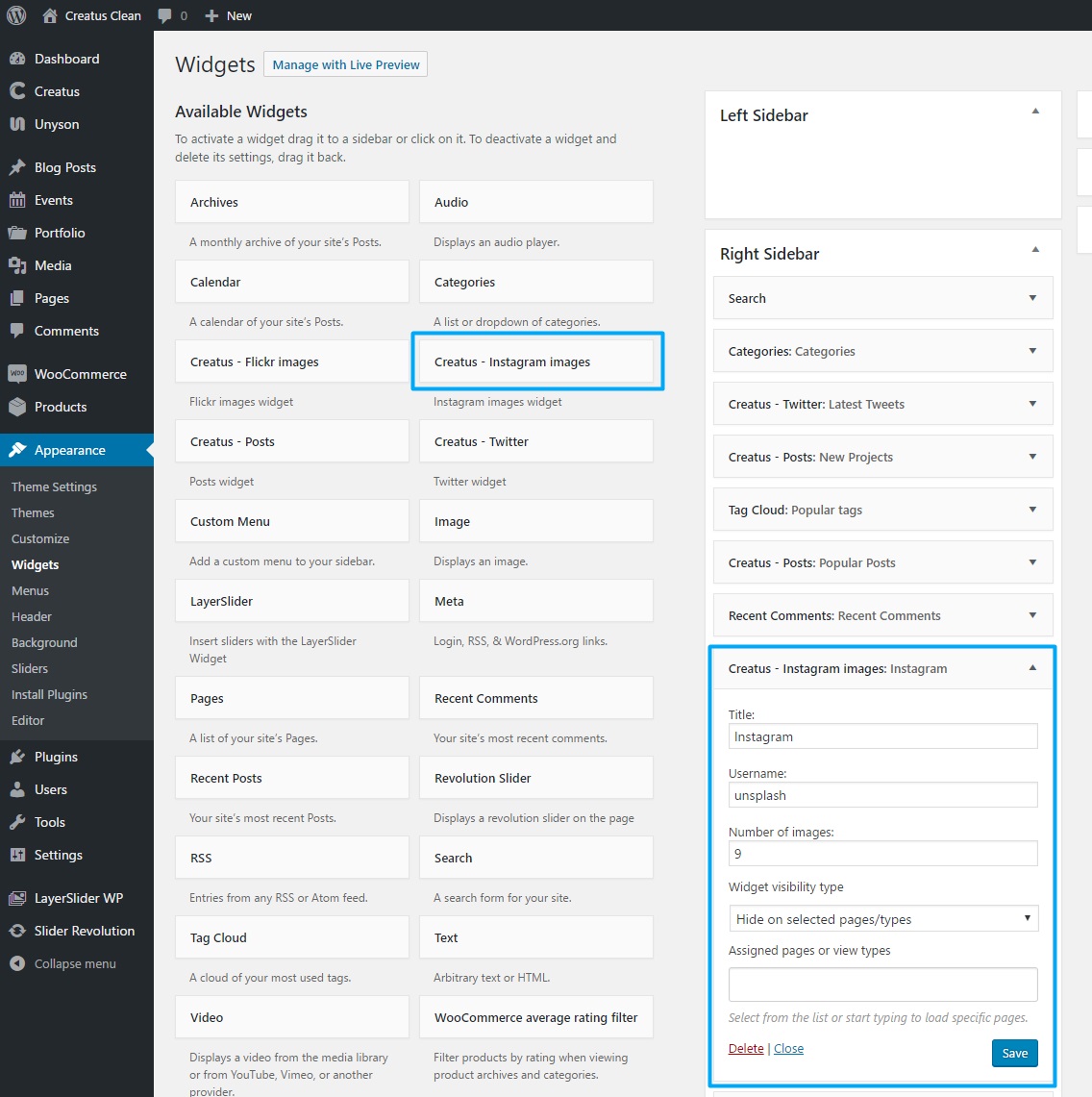The width and height of the screenshot is (1092, 1097).
Task: Collapse the Creatus - Instagram images: Instagram widget
Action: pos(1032,668)
